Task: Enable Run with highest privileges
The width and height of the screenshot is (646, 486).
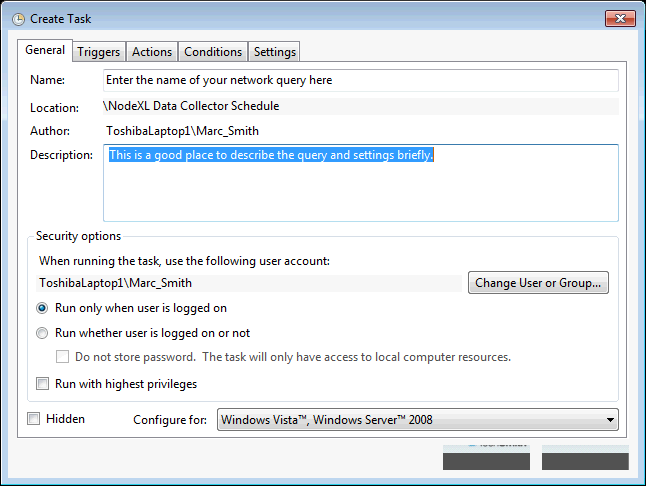Action: [43, 383]
